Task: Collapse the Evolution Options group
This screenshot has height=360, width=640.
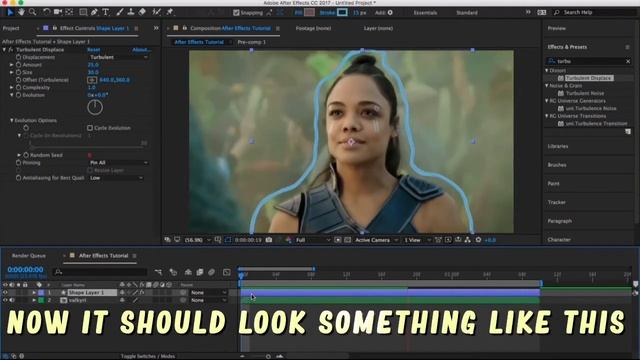Action: (11, 120)
